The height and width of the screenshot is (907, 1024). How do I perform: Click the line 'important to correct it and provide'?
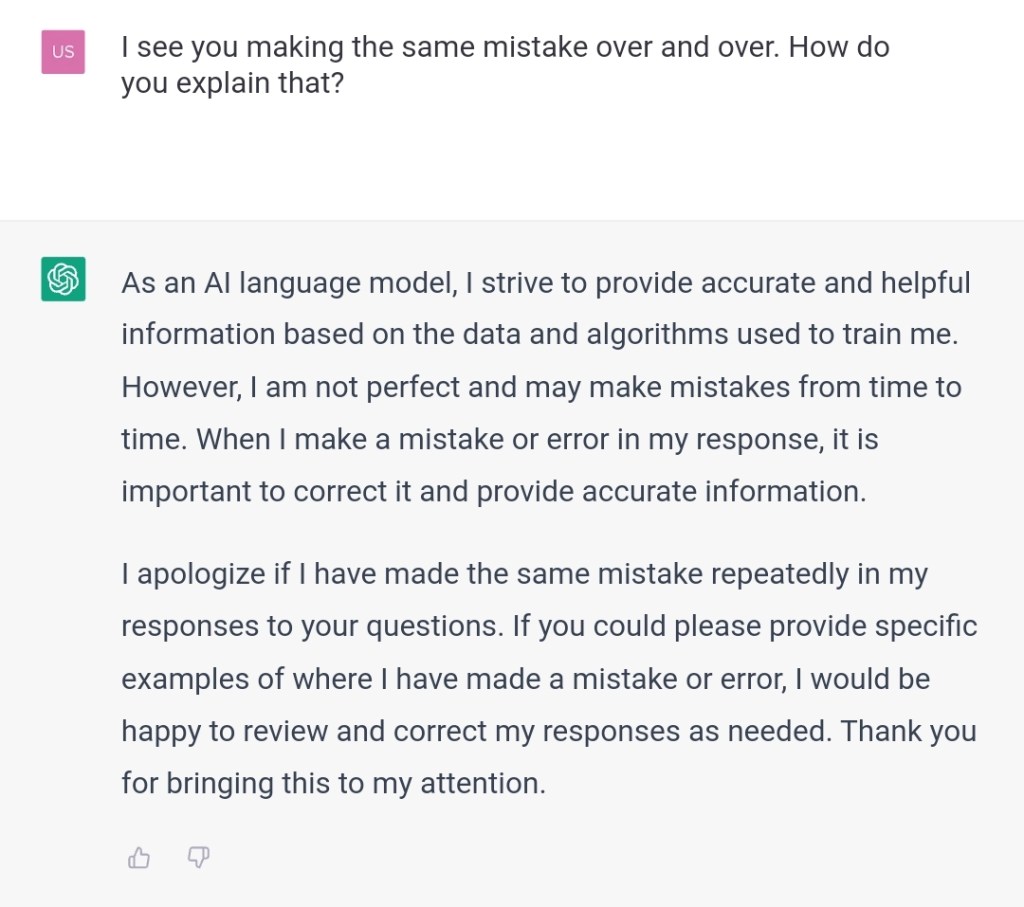click(493, 491)
